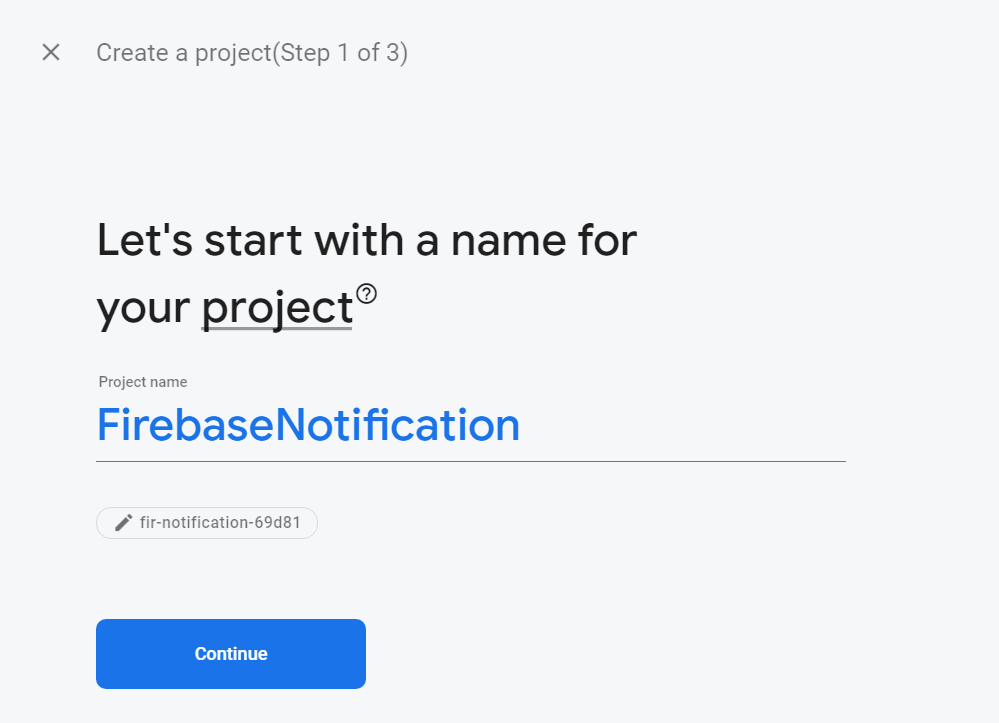Click the pencil icon to edit project ID

[x=123, y=523]
